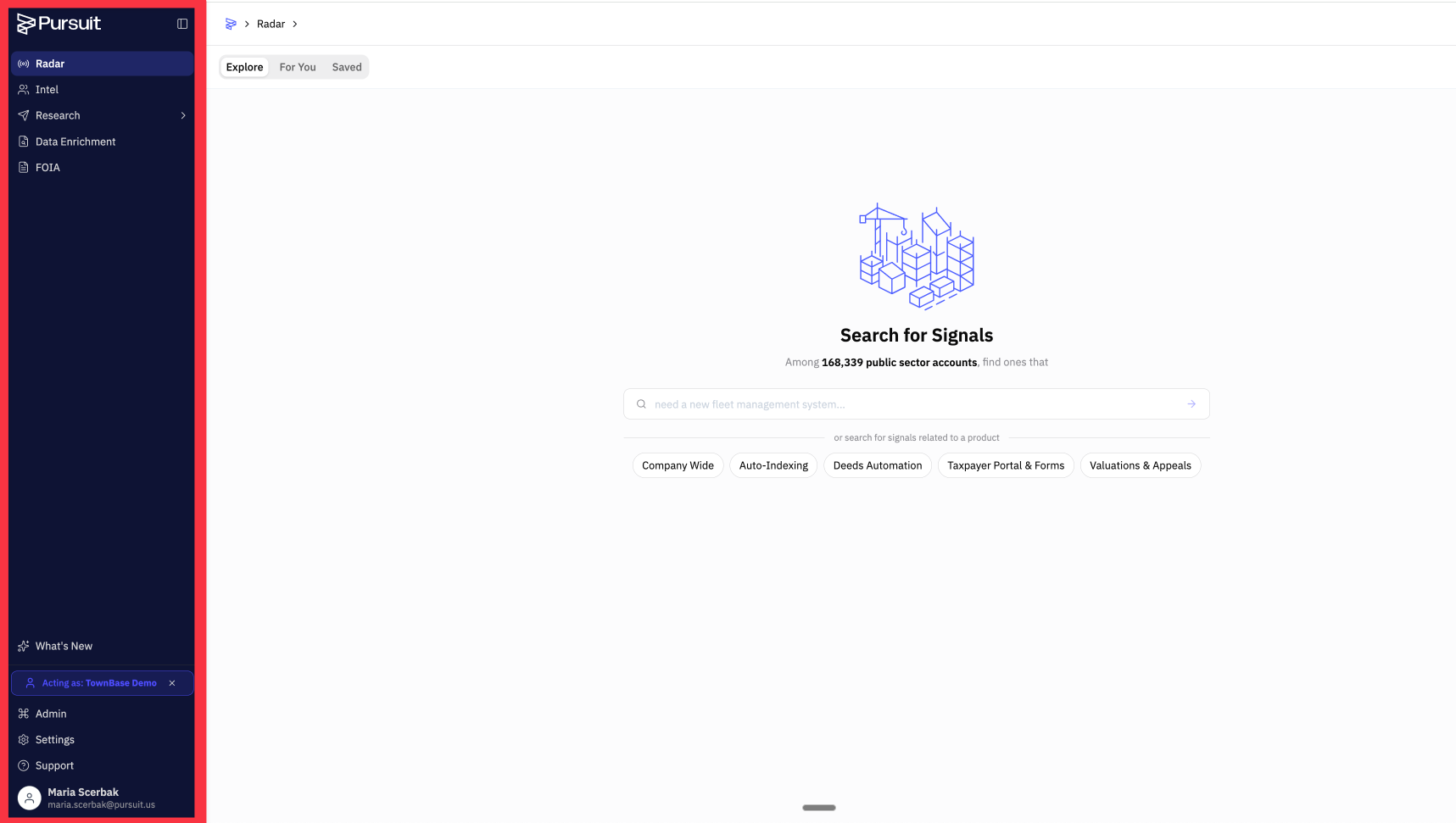Click the Search for Signals heading
Viewport: 1456px width, 823px height.
click(917, 335)
